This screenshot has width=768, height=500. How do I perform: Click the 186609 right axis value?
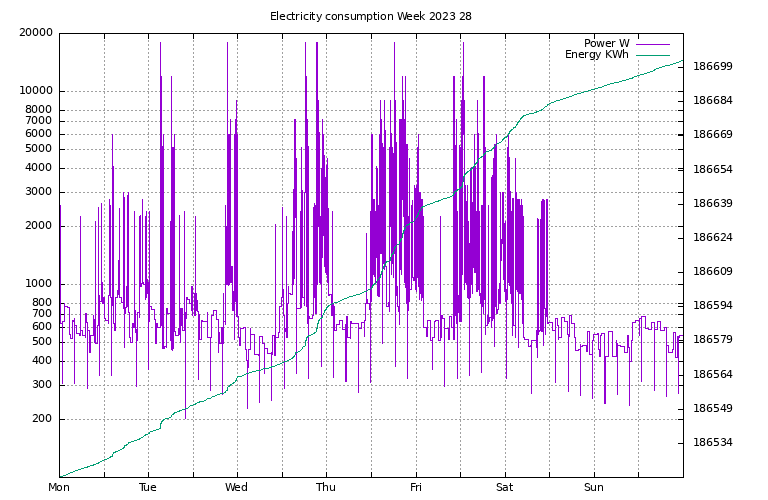tap(713, 271)
